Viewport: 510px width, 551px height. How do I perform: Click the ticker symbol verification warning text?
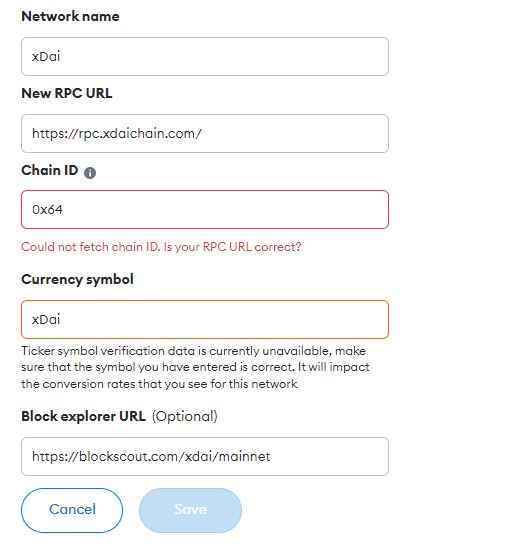(x=195, y=367)
